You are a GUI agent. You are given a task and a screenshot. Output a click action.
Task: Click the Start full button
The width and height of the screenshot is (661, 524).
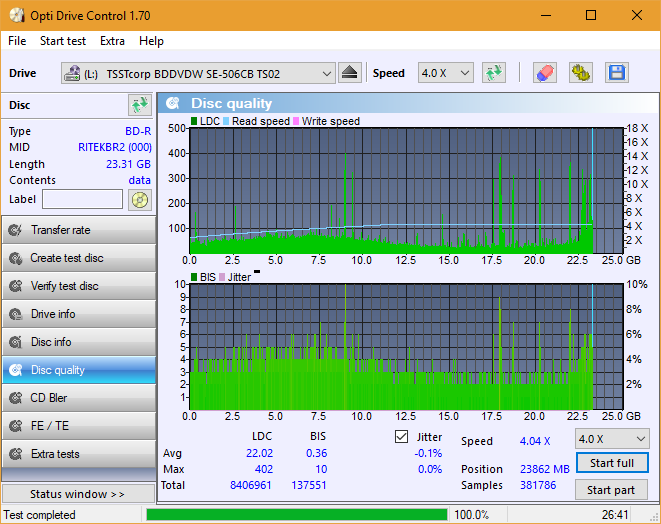pyautogui.click(x=612, y=463)
